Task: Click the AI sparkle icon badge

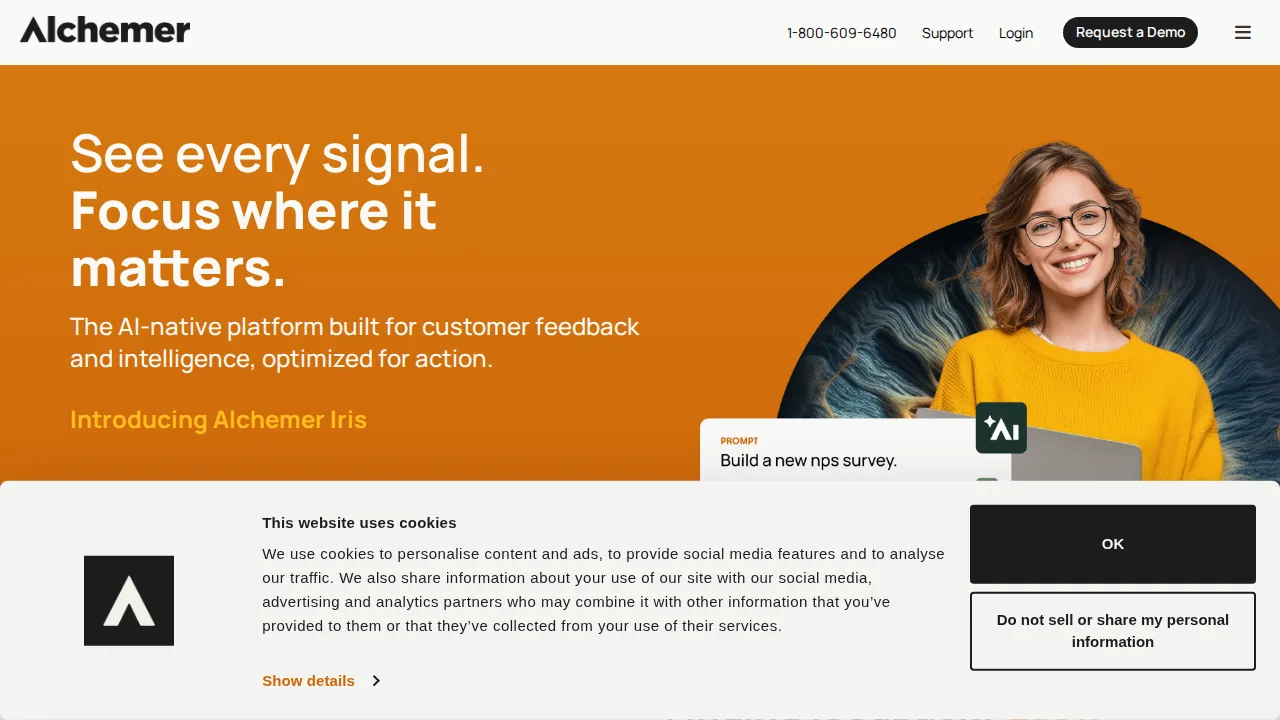Action: 1001,428
